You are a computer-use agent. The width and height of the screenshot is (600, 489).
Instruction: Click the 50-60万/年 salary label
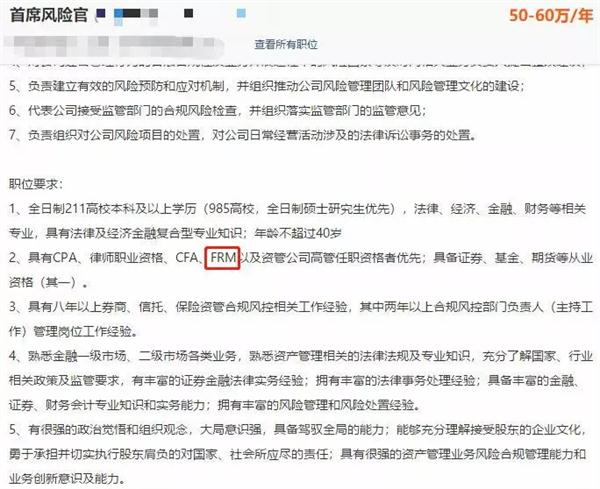551,15
